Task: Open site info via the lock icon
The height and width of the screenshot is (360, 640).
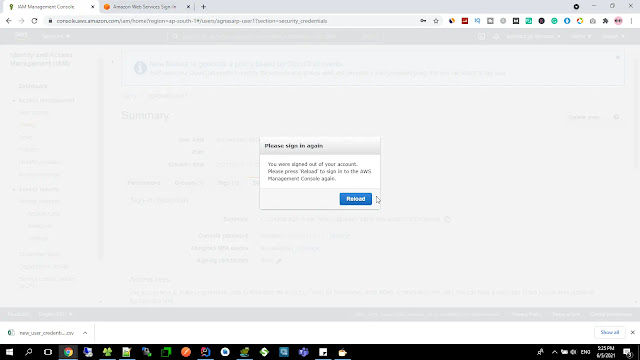Action: 50,21
